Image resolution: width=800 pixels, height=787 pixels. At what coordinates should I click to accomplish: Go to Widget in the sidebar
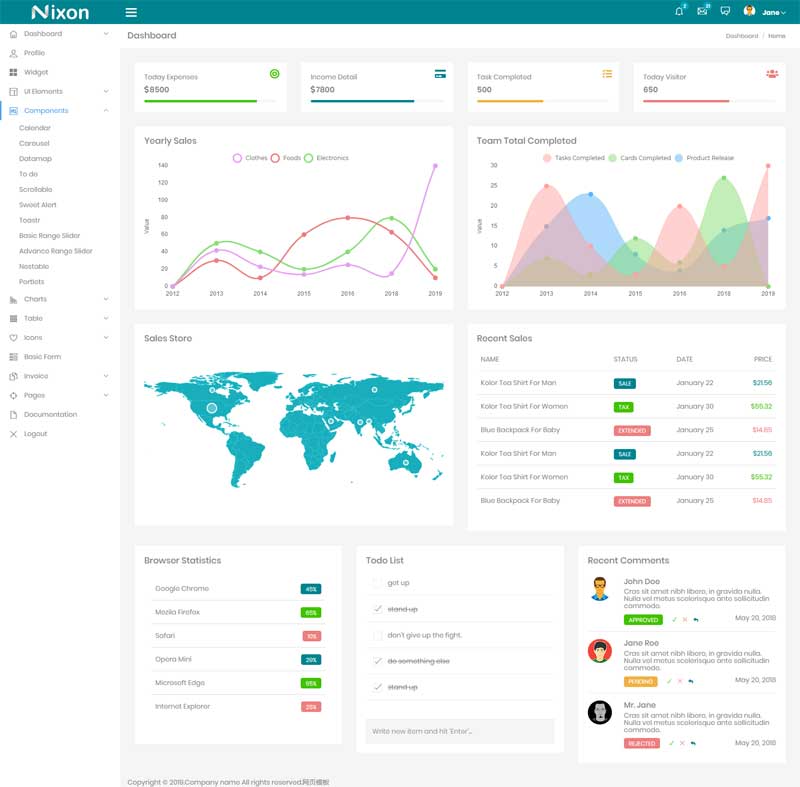click(36, 73)
